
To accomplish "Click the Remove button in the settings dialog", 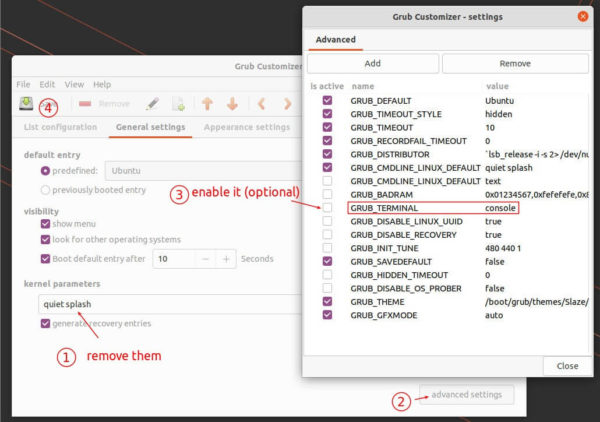I will click(x=515, y=64).
